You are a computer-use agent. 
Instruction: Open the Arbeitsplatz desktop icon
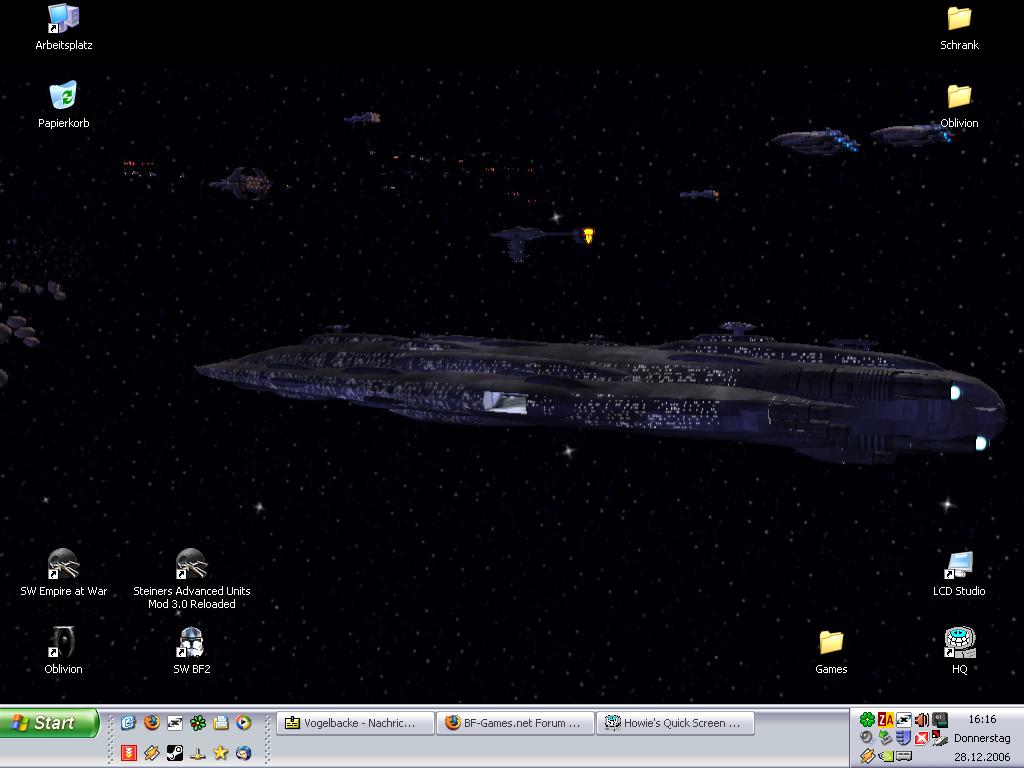pos(63,27)
